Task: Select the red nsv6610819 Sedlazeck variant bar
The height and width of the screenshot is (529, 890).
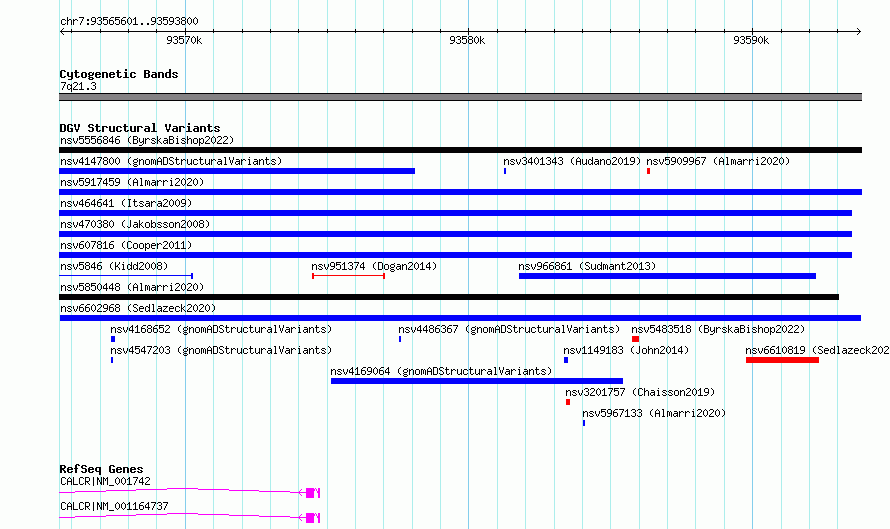Action: pos(782,360)
